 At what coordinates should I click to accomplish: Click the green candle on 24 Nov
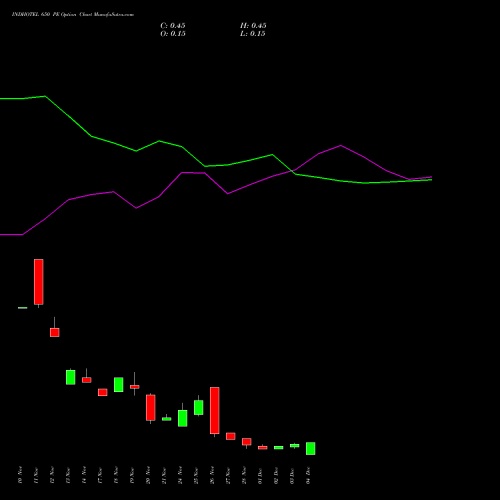[x=183, y=418]
